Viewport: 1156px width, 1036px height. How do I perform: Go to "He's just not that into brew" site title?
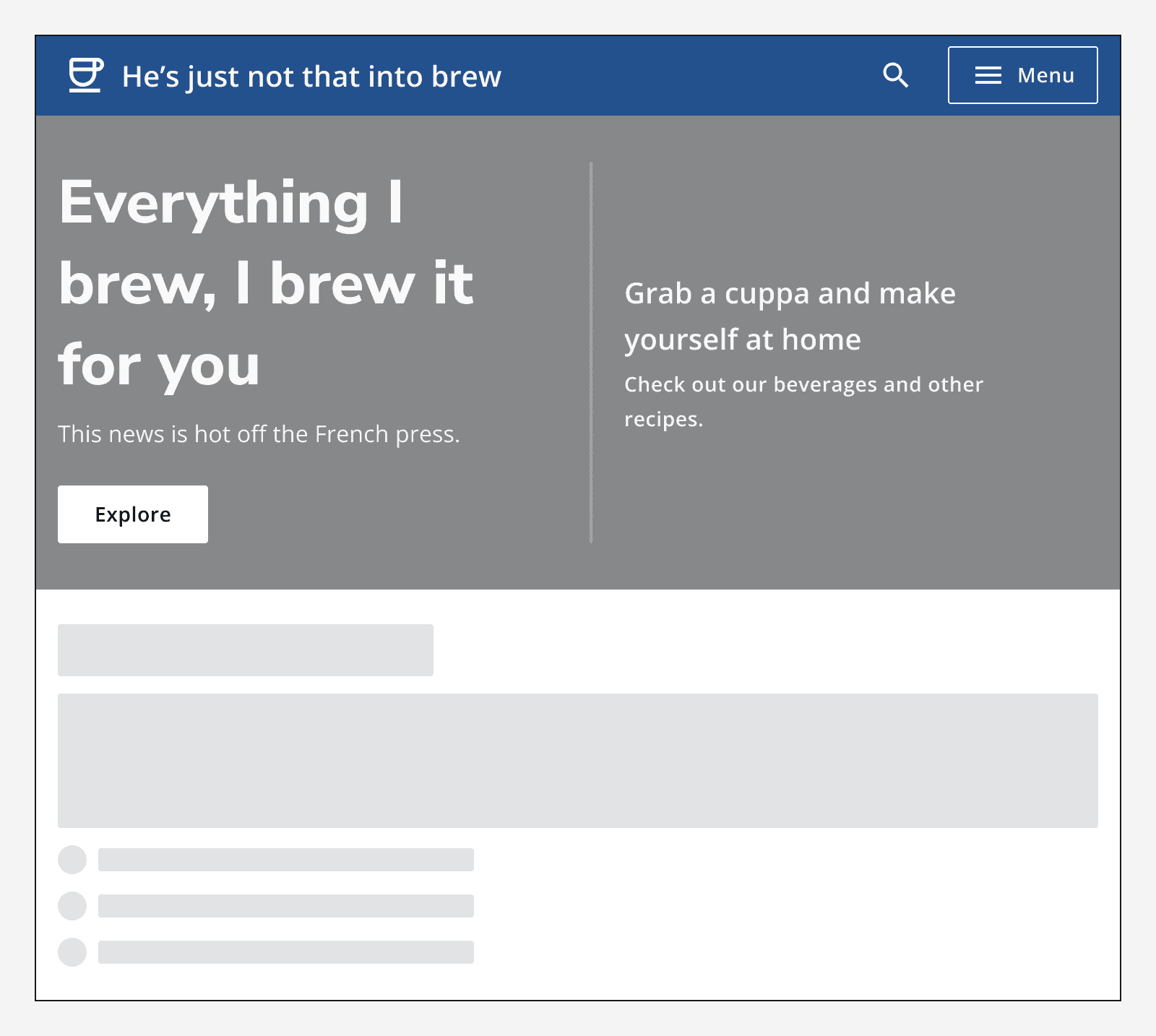coord(311,77)
